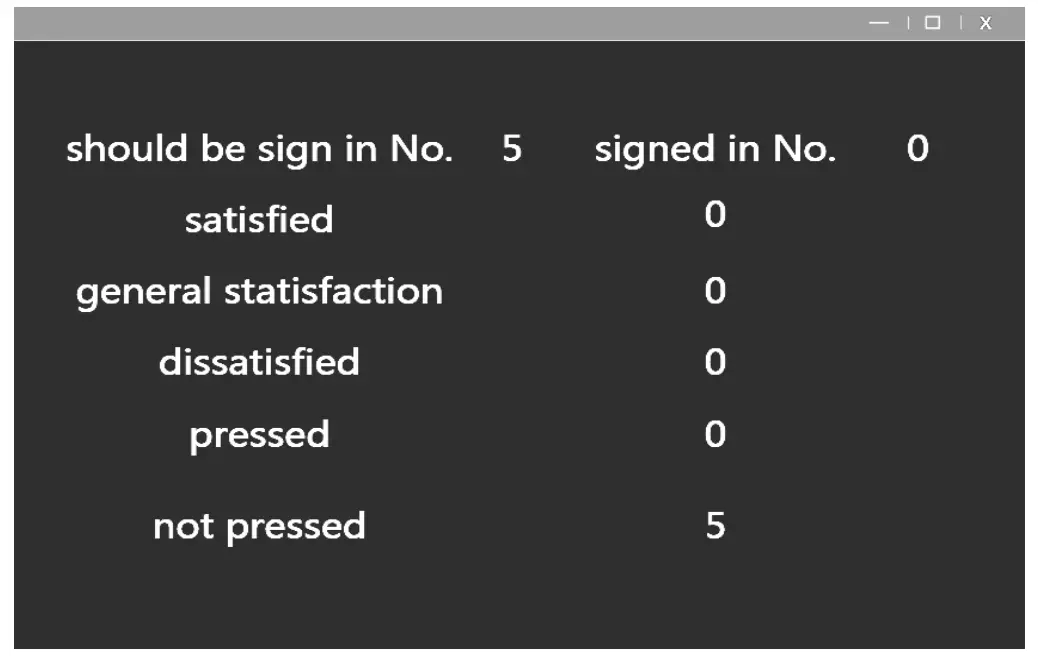Image resolution: width=1038 pixels, height=666 pixels.
Task: Select the not pressed count 5
Action: pos(714,526)
